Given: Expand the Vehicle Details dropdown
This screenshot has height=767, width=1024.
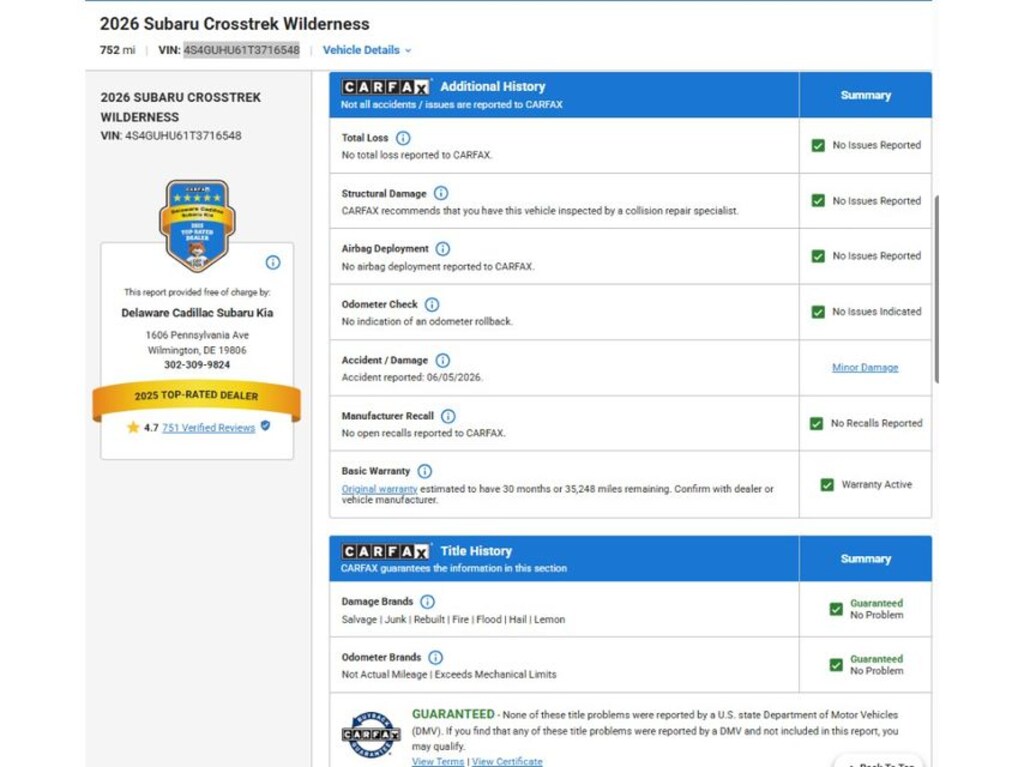Looking at the screenshot, I should click(x=367, y=50).
